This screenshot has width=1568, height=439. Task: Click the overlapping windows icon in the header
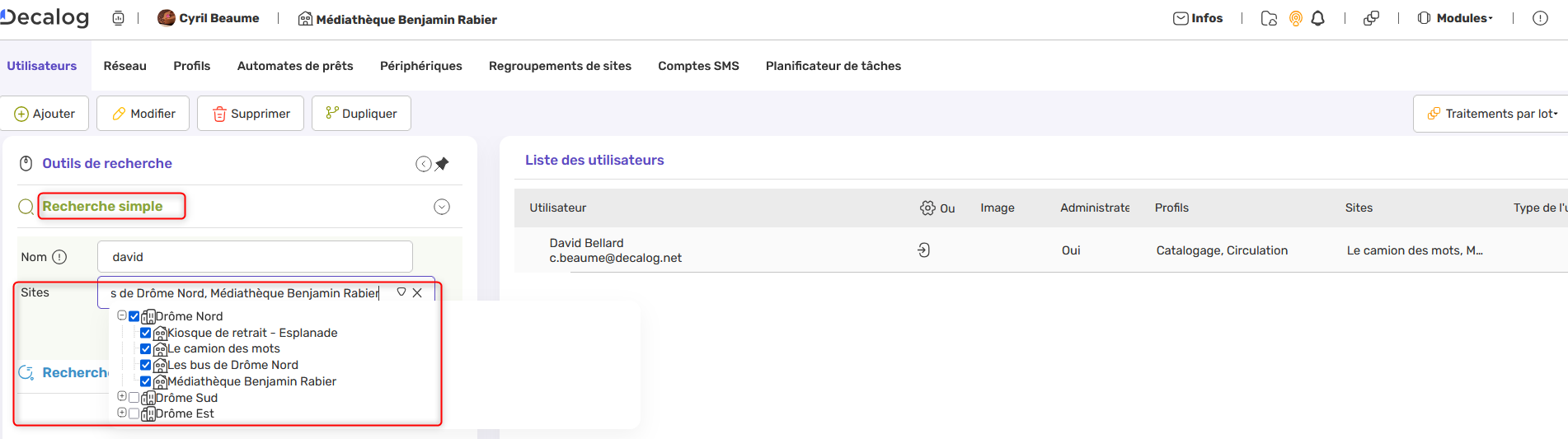click(x=1371, y=18)
